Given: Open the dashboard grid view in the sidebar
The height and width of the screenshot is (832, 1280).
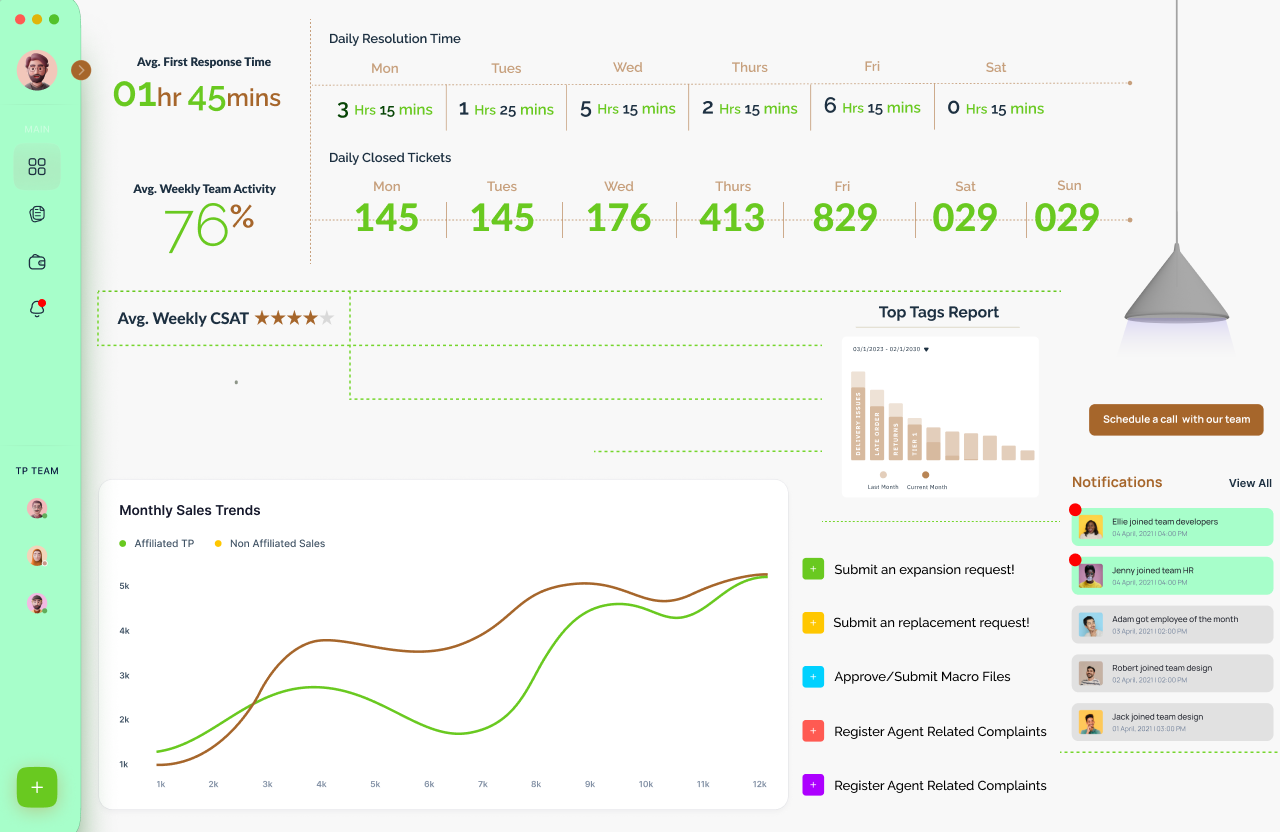Looking at the screenshot, I should click(37, 167).
